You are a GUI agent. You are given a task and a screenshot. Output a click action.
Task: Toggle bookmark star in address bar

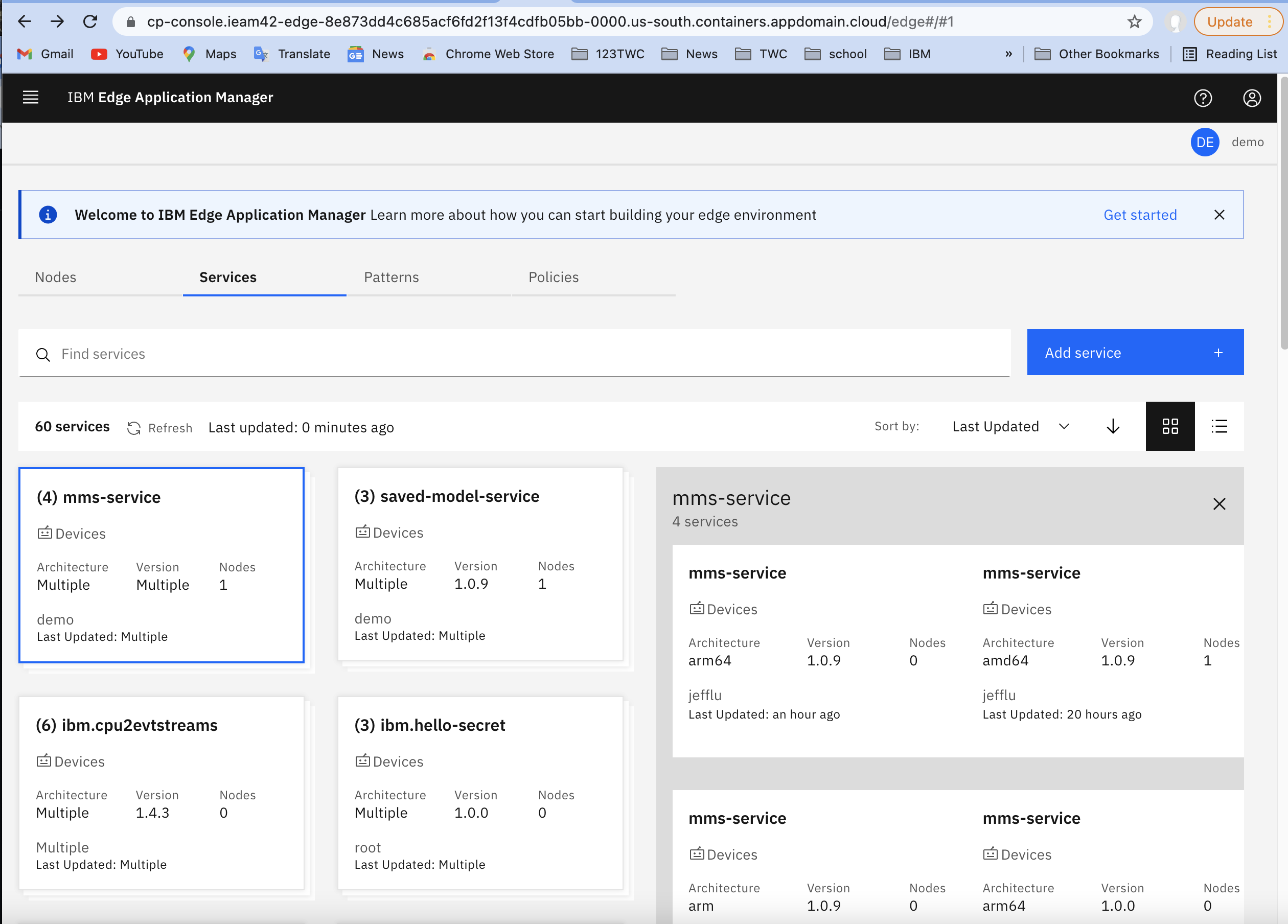click(x=1134, y=21)
